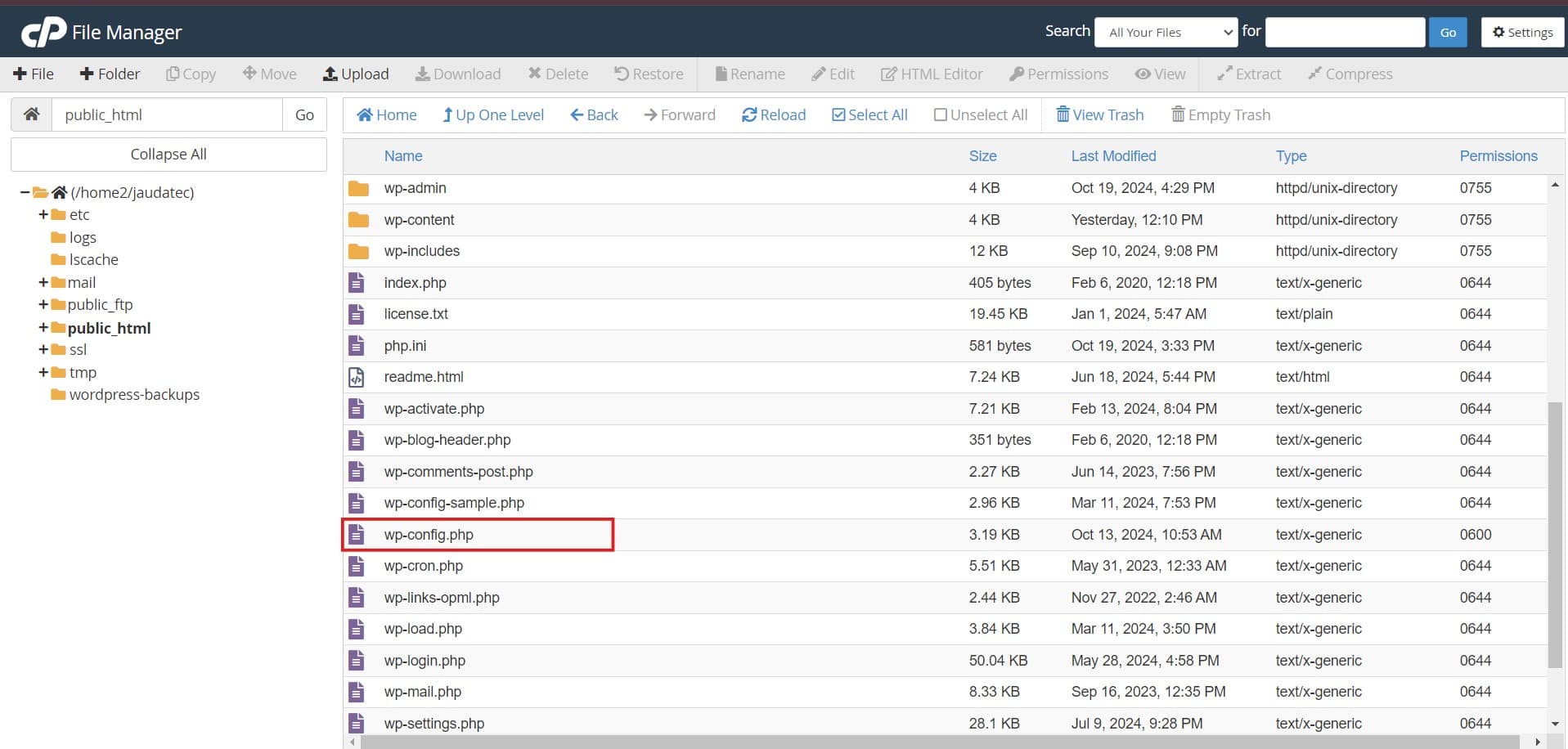Focus the search text field
Viewport: 1568px width, 749px height.
1345,32
